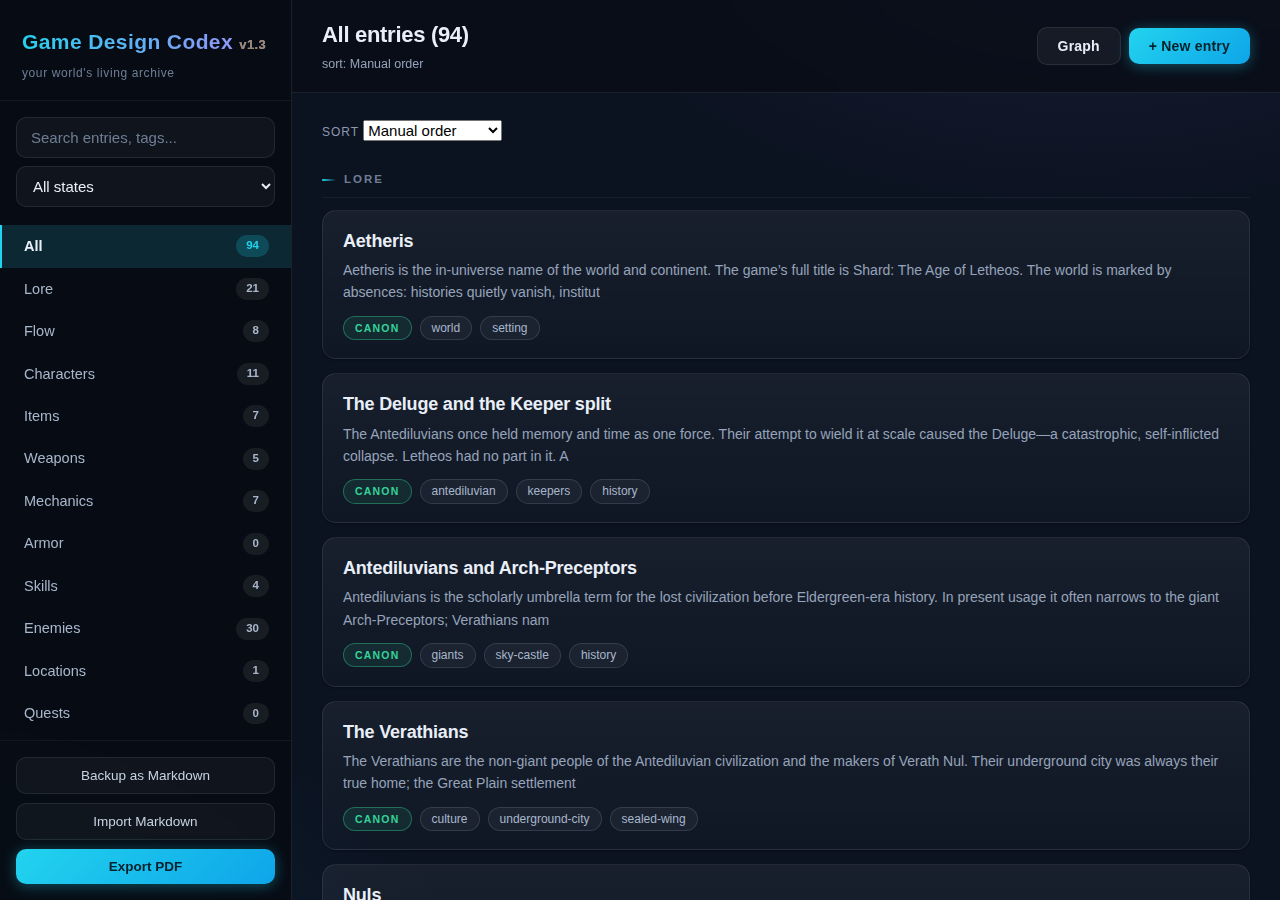The height and width of the screenshot is (900, 1280).
Task: Open the Weapons category
Action: click(145, 458)
